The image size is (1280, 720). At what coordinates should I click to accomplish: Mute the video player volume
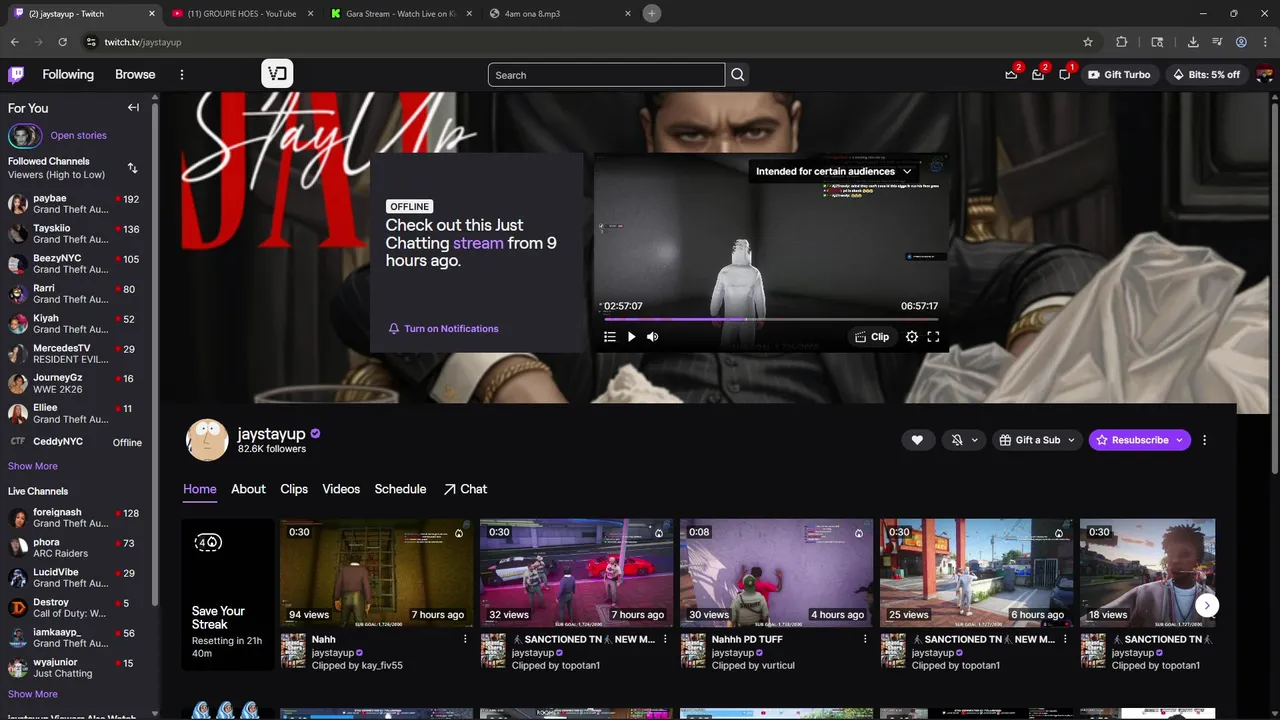[653, 337]
